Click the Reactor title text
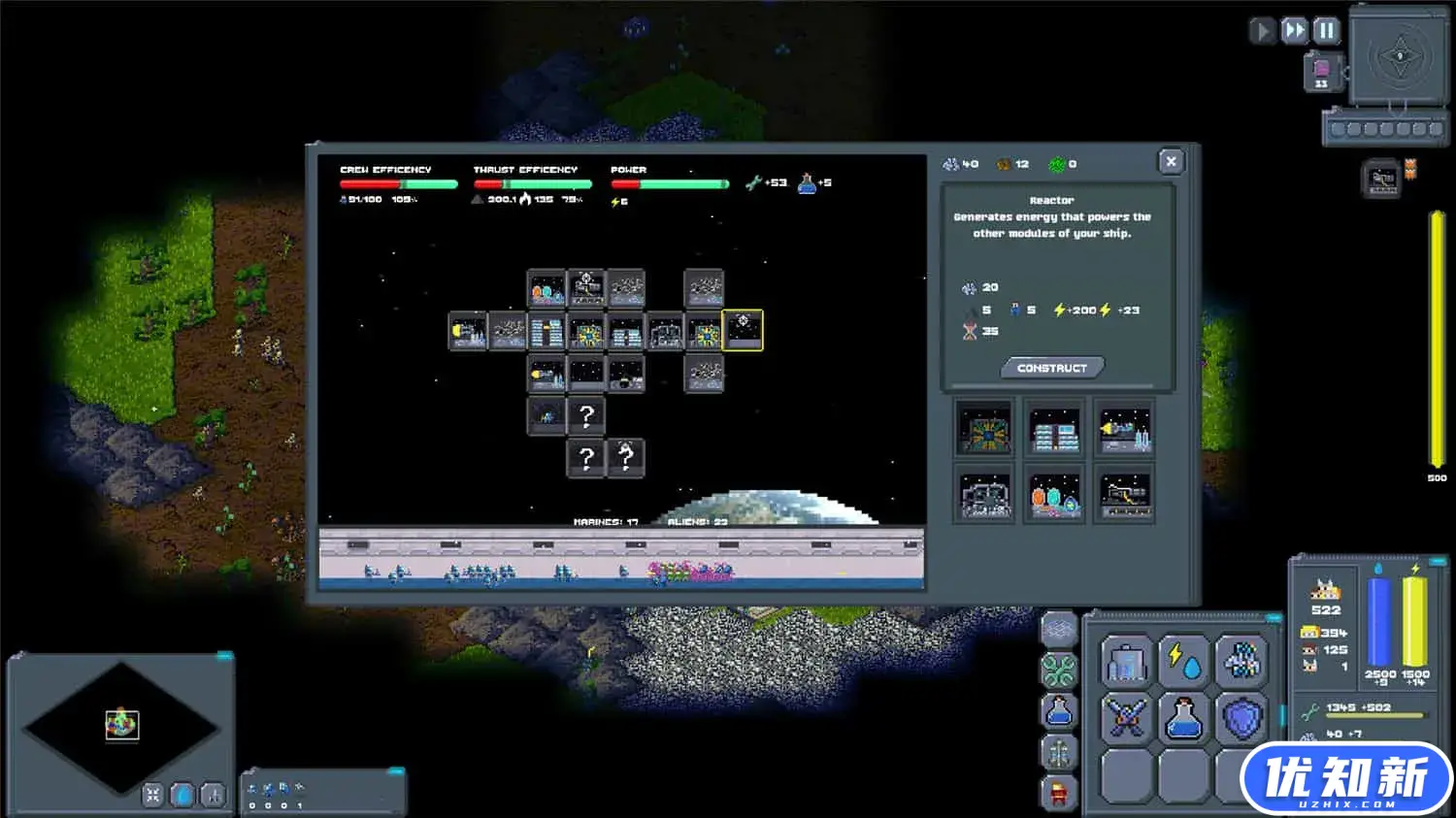The image size is (1456, 818). (x=1052, y=200)
